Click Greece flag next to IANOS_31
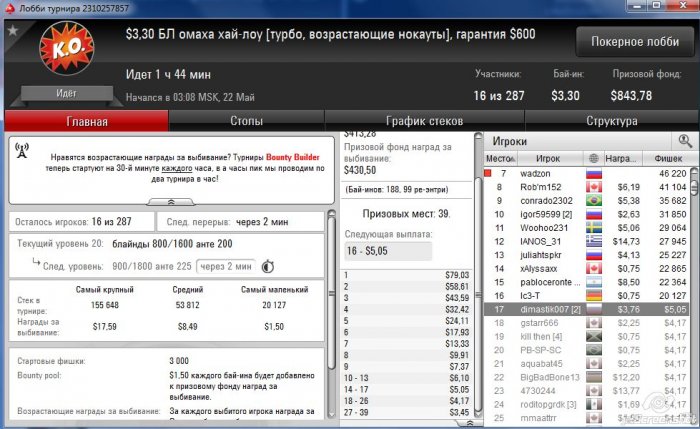 click(x=594, y=242)
